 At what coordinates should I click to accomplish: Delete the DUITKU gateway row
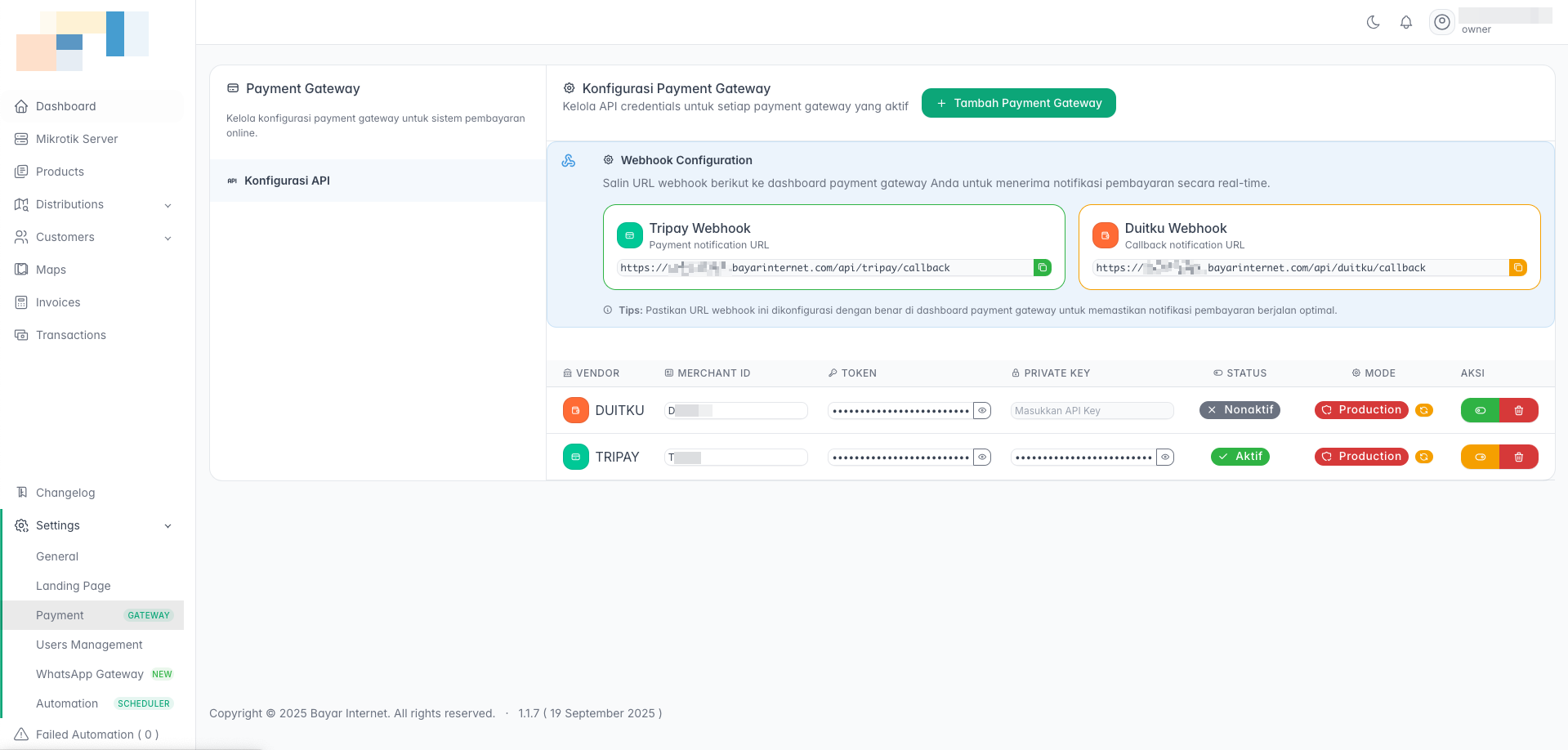coord(1518,410)
